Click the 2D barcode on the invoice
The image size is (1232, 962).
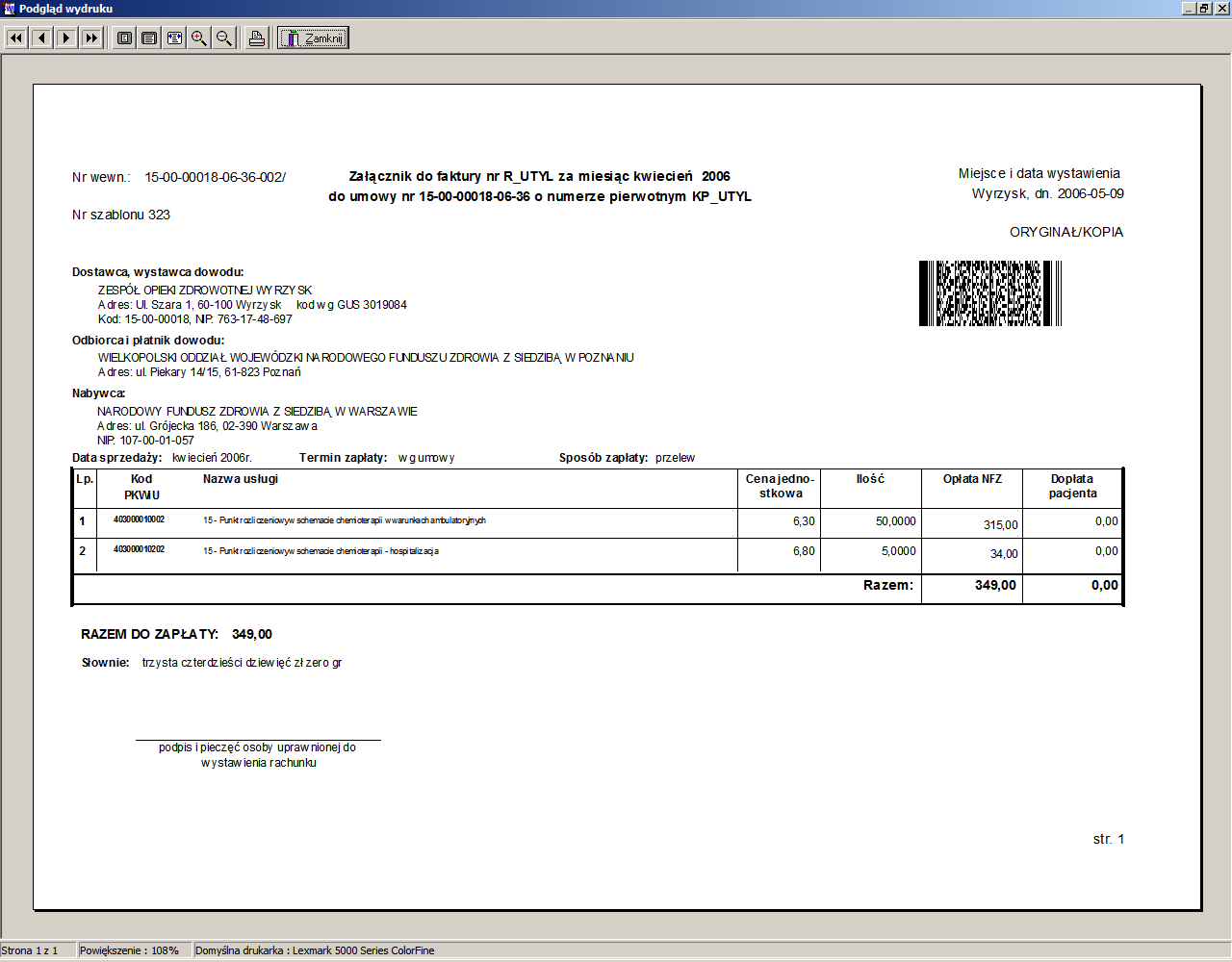coord(990,292)
